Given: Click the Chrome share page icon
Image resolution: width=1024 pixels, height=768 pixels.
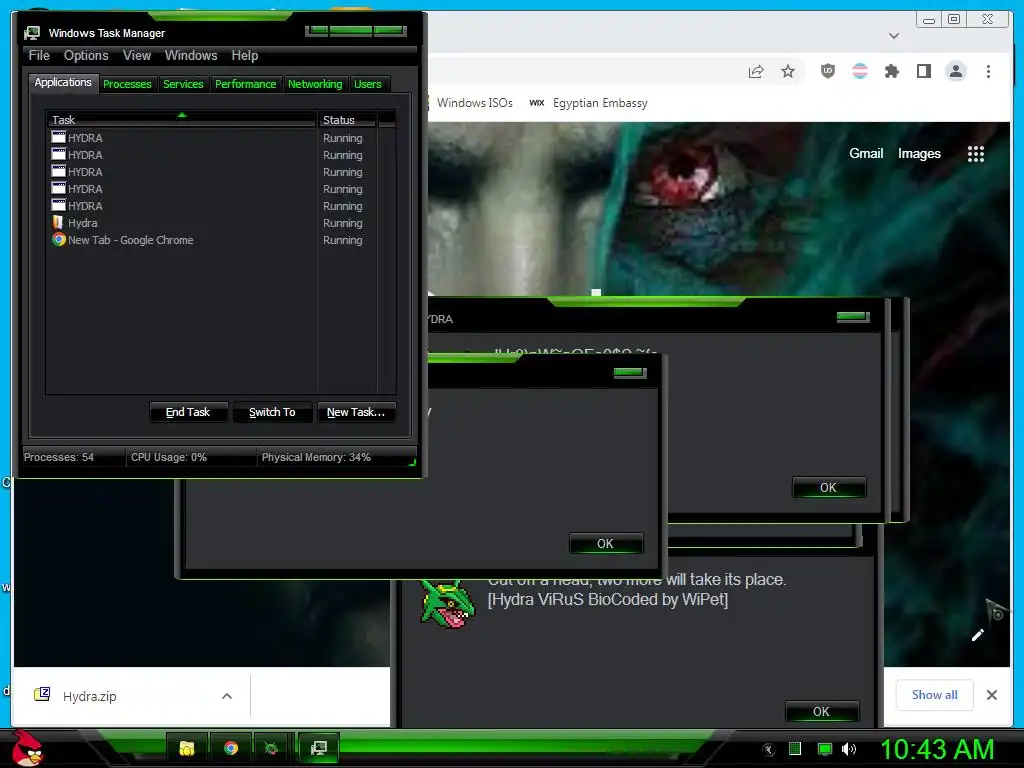Looking at the screenshot, I should pos(756,71).
